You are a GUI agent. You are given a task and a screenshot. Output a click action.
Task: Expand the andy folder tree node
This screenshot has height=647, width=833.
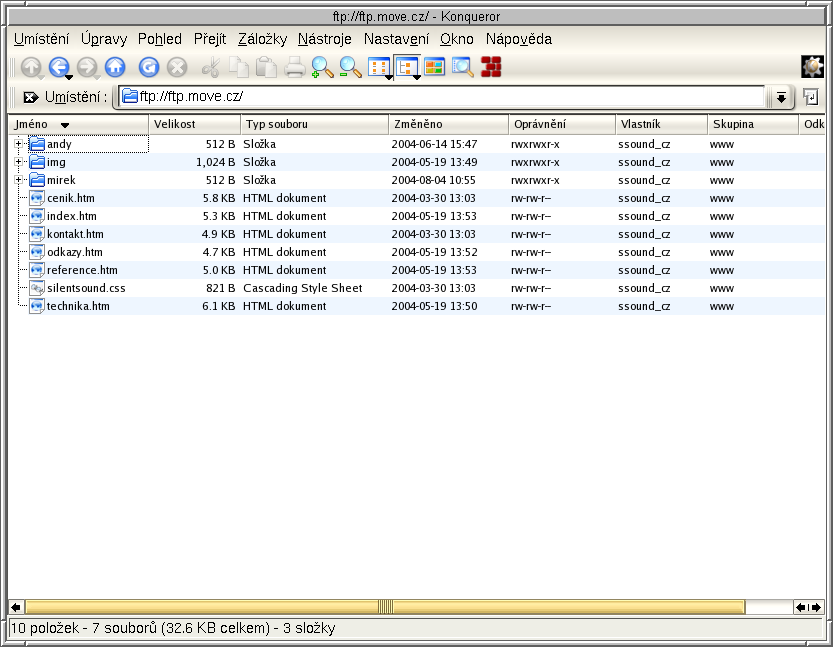(x=19, y=144)
